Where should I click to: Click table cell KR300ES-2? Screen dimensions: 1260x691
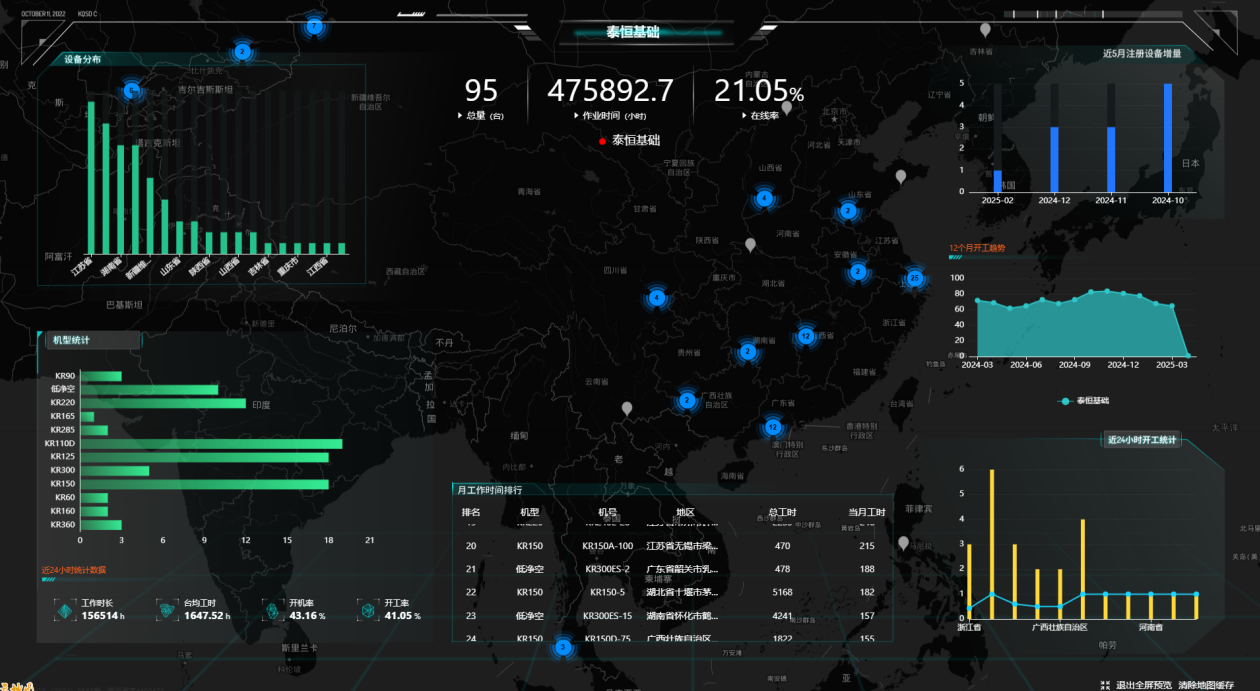(x=608, y=569)
